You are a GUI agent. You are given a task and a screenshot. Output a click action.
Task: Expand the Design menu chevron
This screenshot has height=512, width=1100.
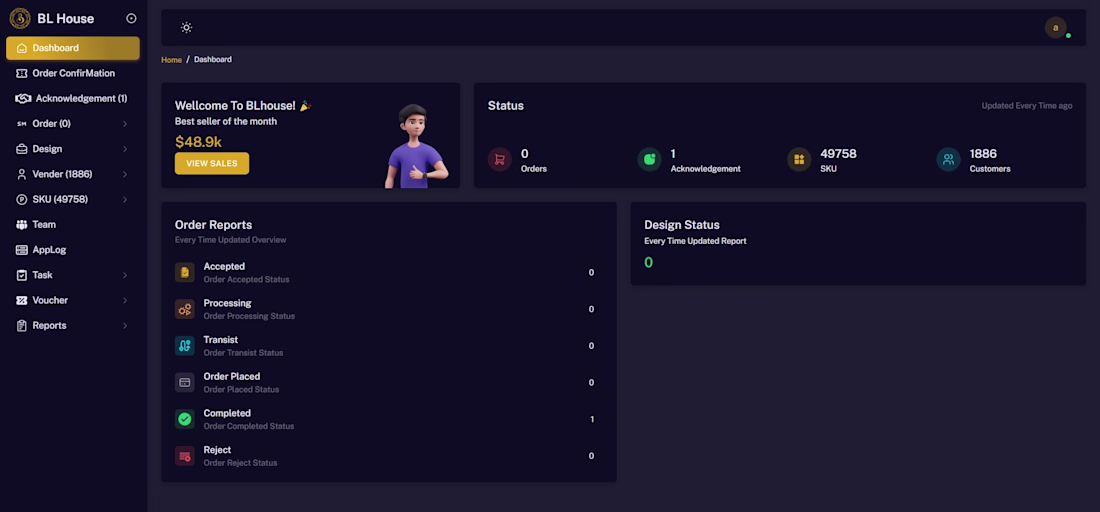pyautogui.click(x=125, y=149)
